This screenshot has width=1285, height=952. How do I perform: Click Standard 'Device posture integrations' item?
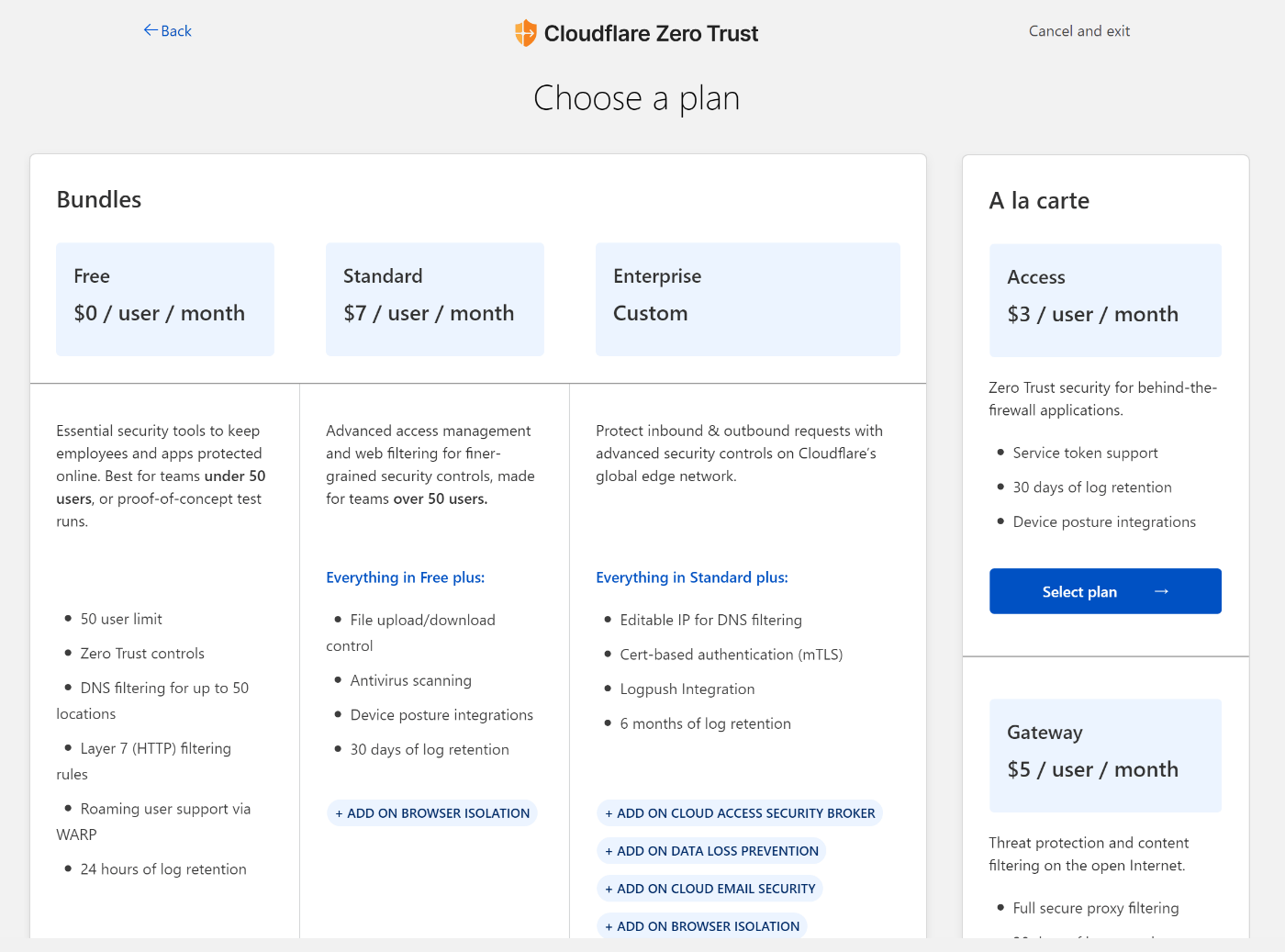(x=441, y=715)
